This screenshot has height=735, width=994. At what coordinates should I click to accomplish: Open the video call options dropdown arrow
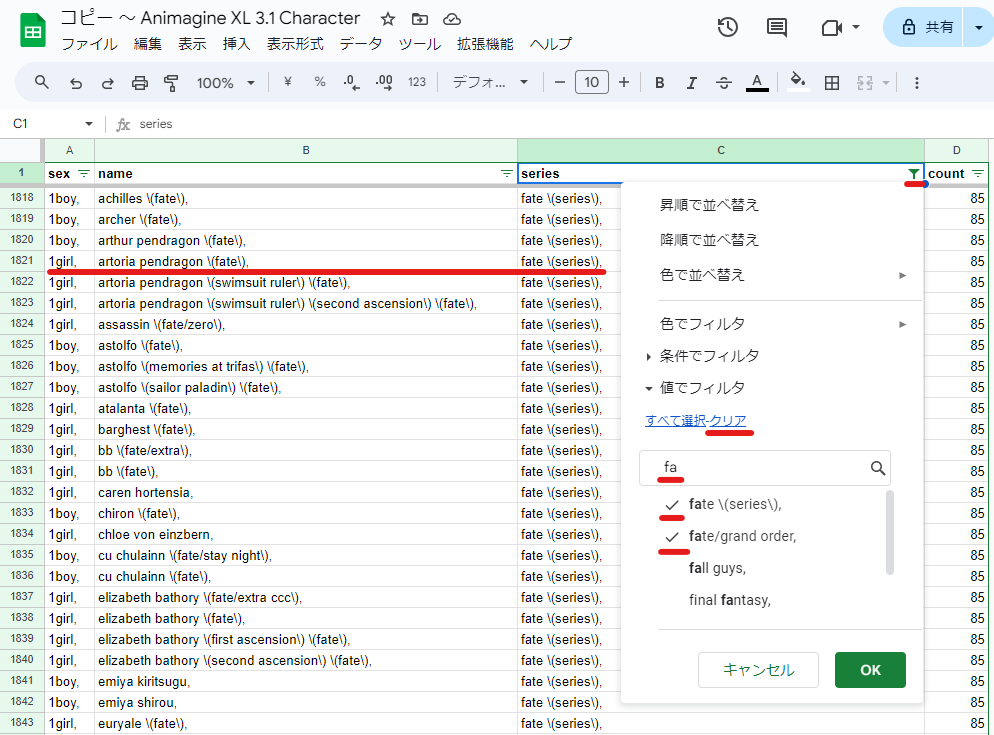click(856, 27)
